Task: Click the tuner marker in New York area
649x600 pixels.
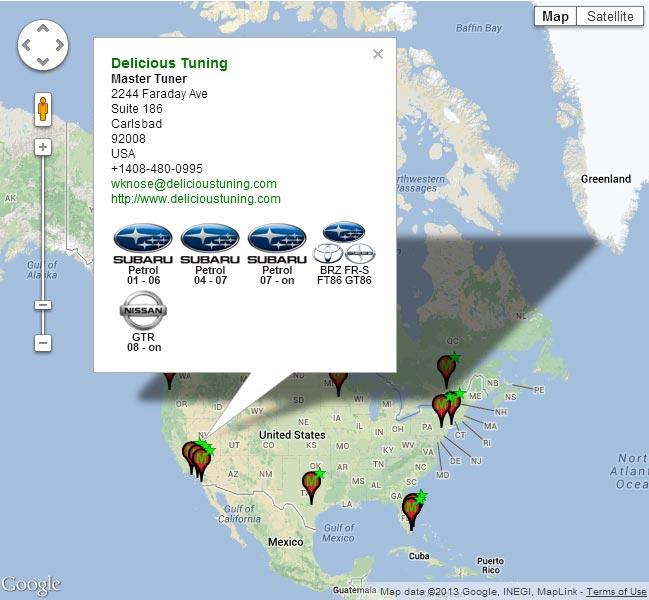Action: tap(442, 410)
